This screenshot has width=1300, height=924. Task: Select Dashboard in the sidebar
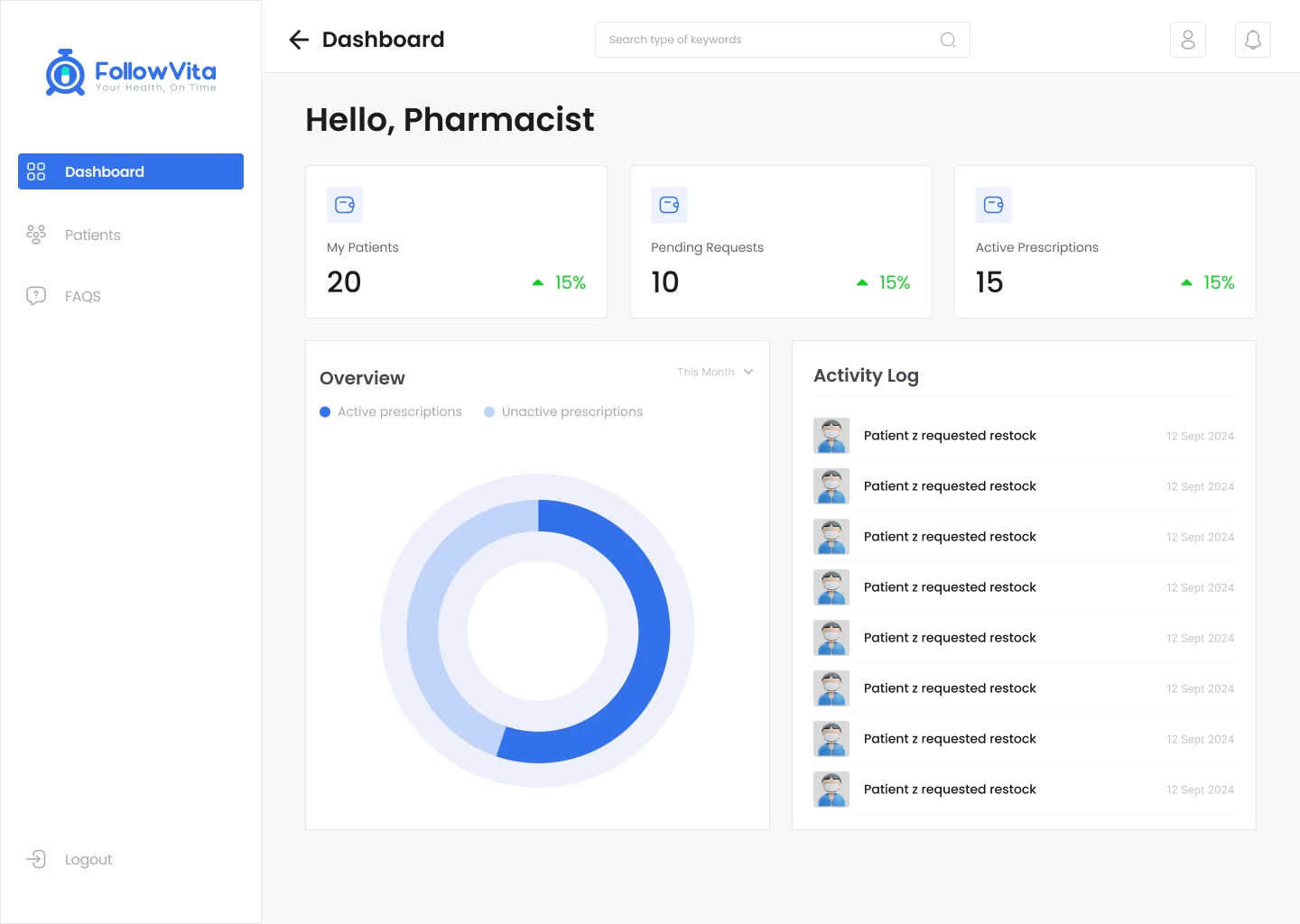coord(131,171)
